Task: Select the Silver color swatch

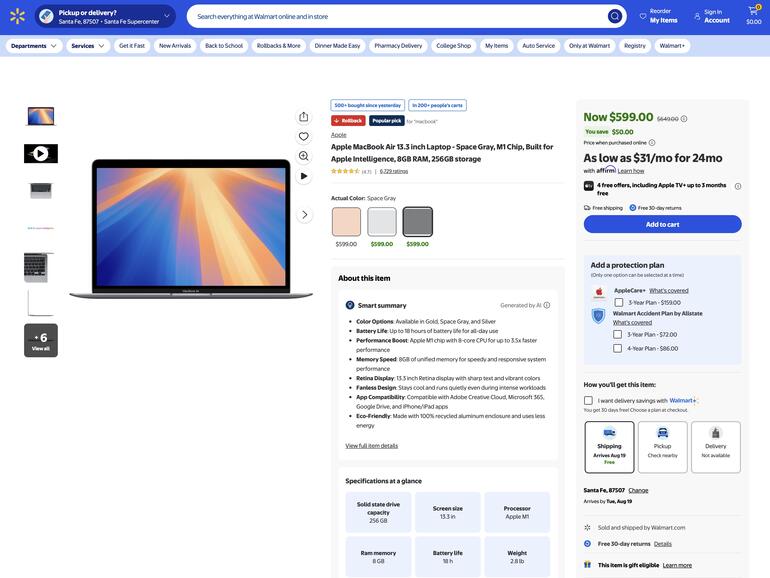Action: point(382,221)
